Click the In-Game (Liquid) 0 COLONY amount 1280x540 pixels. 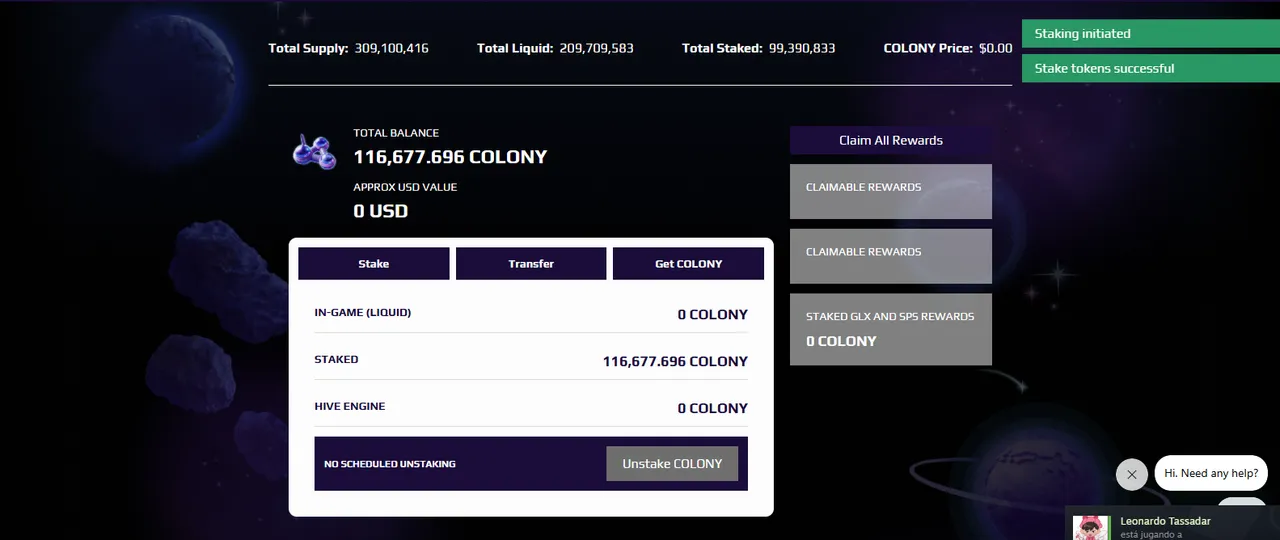click(712, 314)
